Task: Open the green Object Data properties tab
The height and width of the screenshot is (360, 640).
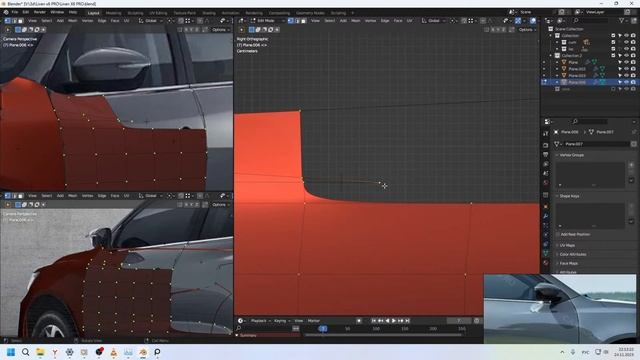Action: (x=546, y=253)
